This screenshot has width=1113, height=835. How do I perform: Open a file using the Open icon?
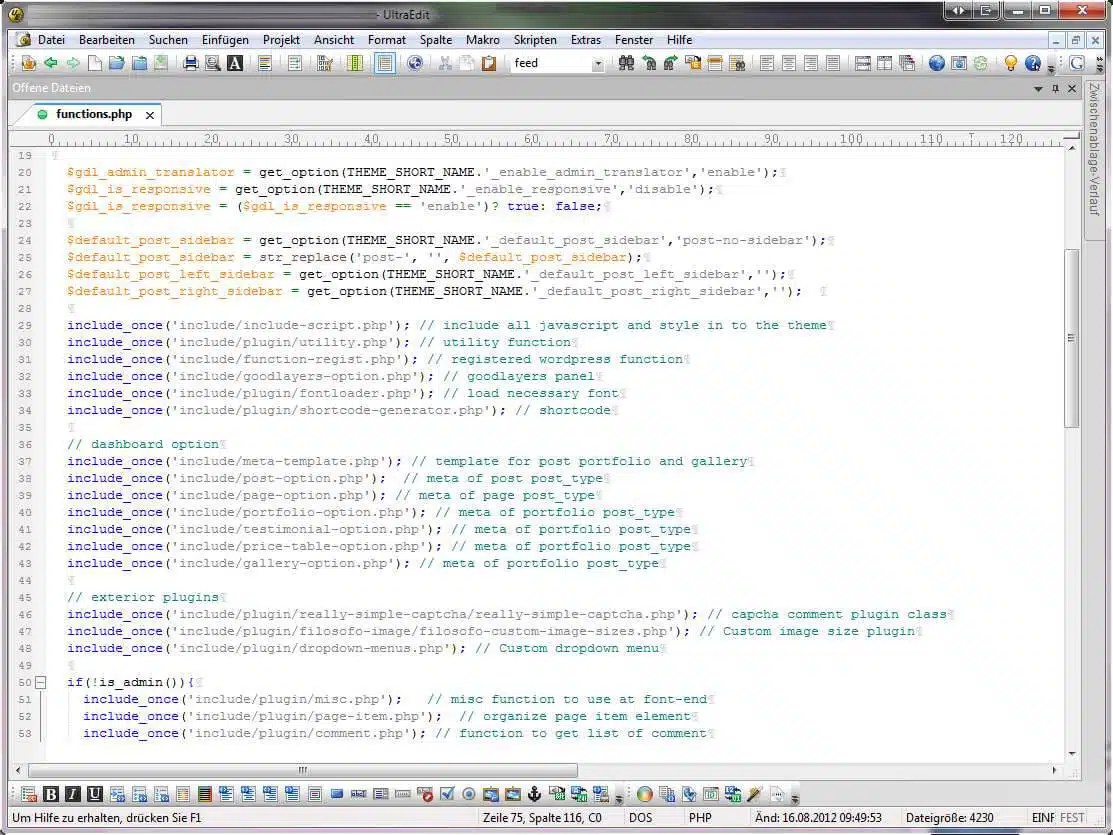(115, 63)
